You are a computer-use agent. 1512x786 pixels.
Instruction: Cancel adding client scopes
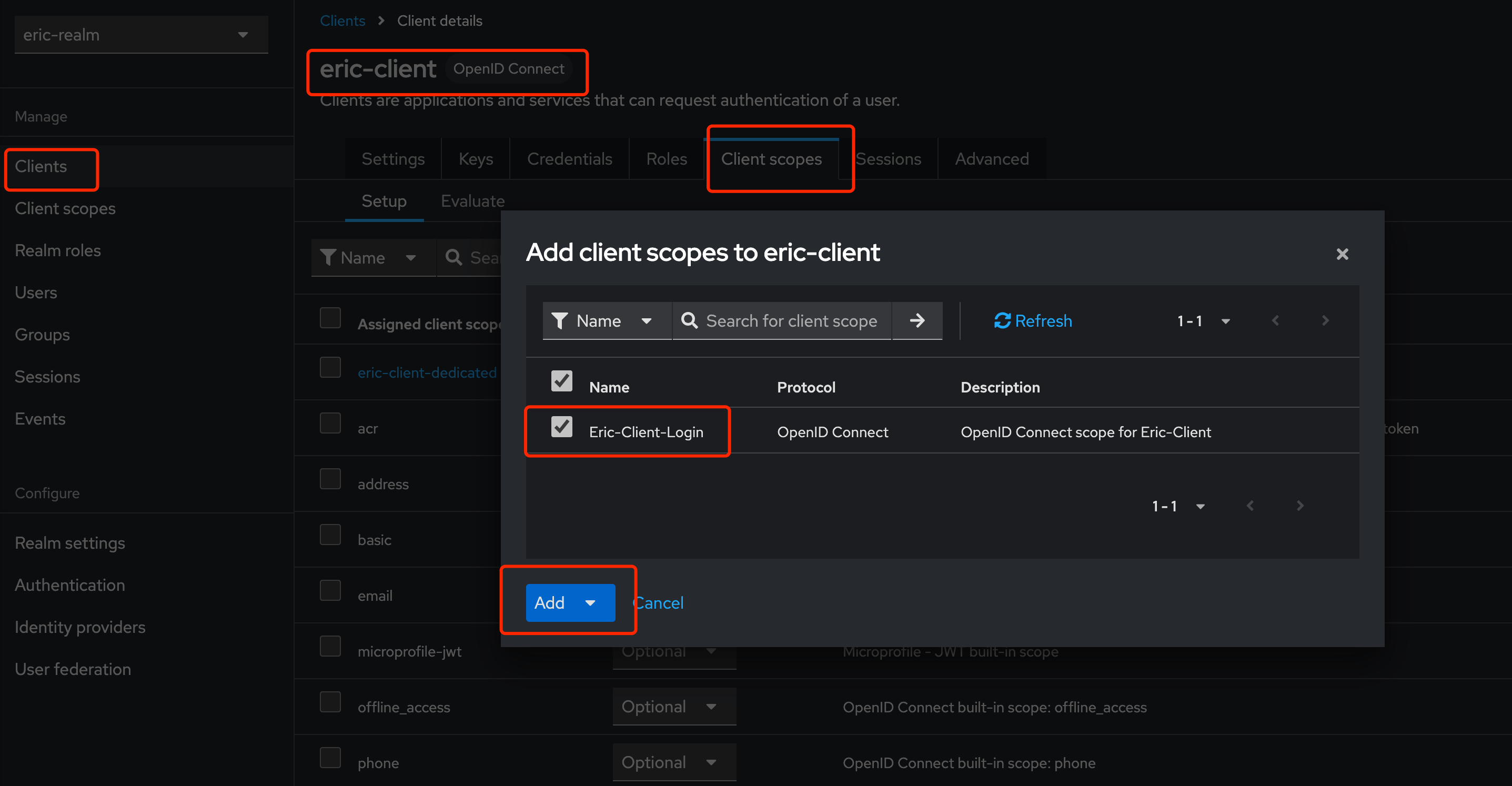(x=658, y=603)
